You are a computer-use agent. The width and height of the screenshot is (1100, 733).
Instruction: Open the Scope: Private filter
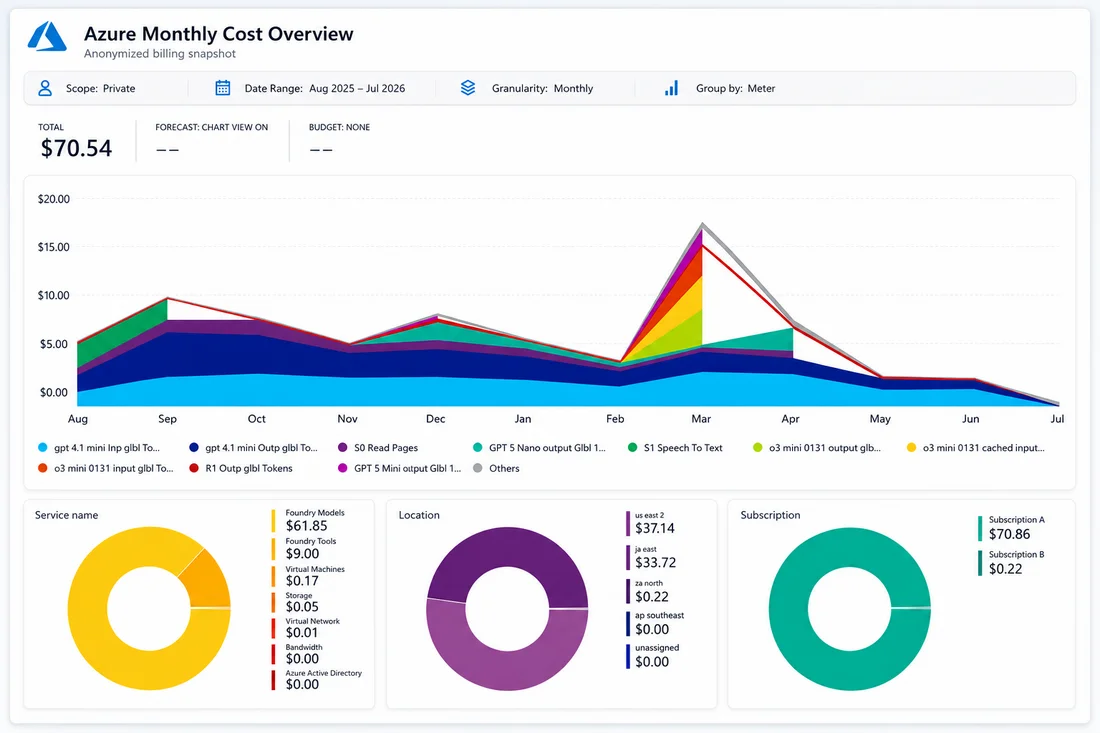click(x=100, y=88)
